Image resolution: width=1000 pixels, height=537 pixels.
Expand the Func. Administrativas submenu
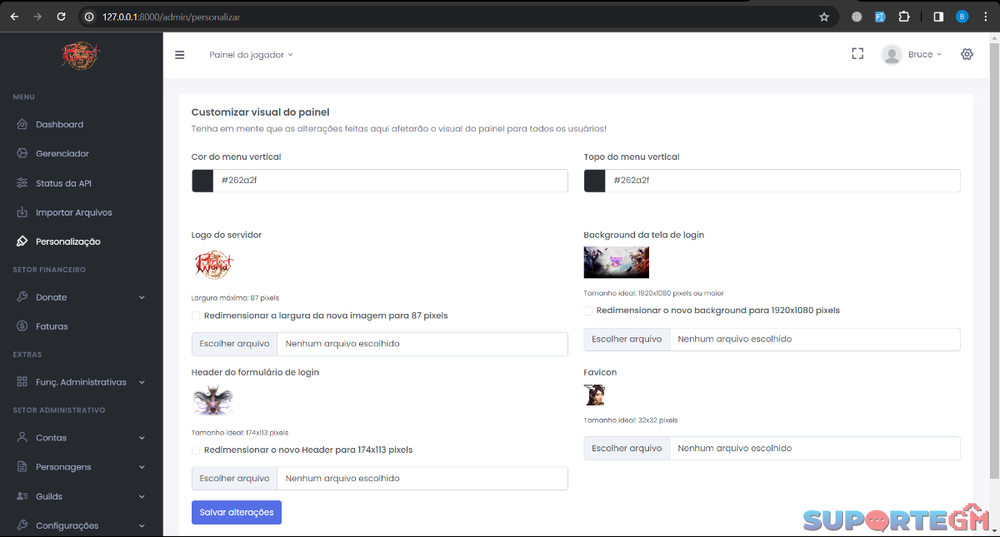click(x=80, y=382)
